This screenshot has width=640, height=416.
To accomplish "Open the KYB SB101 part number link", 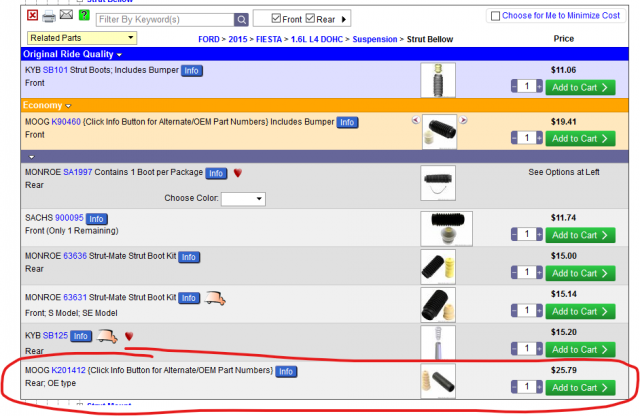I will 54,71.
